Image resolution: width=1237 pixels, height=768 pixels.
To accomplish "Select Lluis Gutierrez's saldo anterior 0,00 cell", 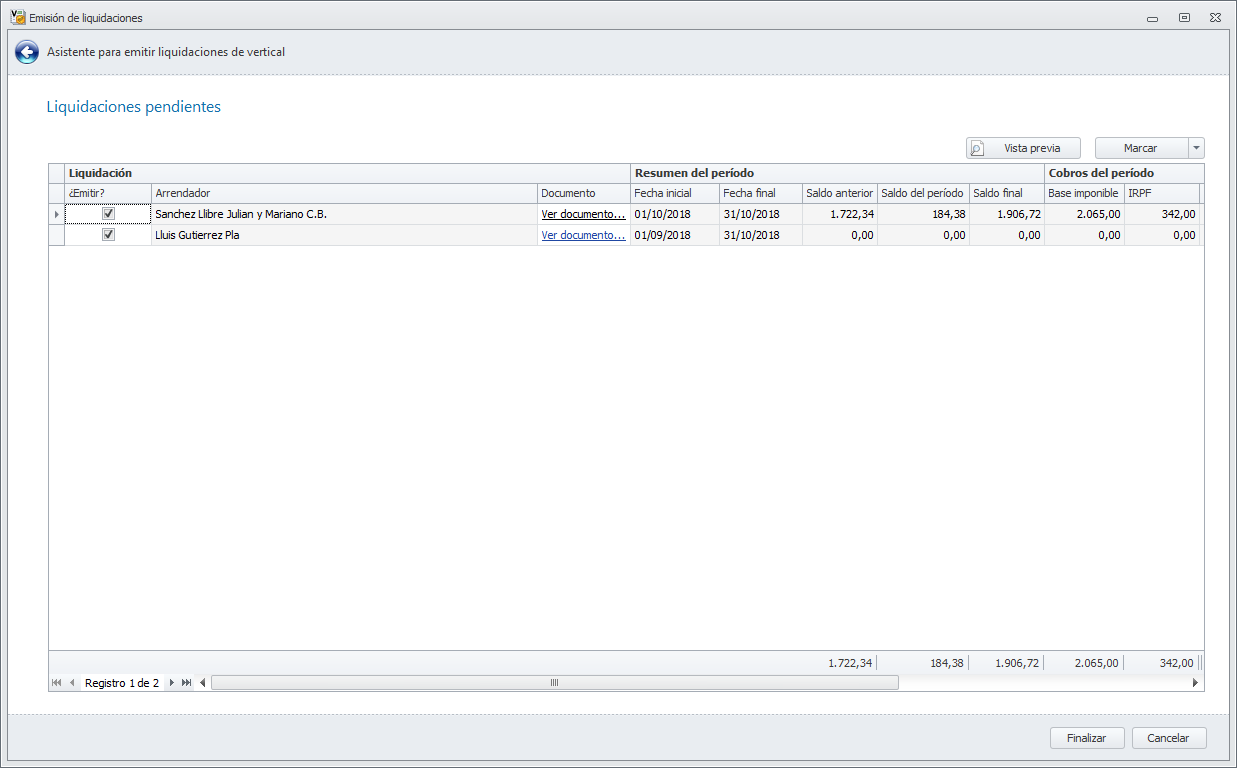I will point(840,235).
